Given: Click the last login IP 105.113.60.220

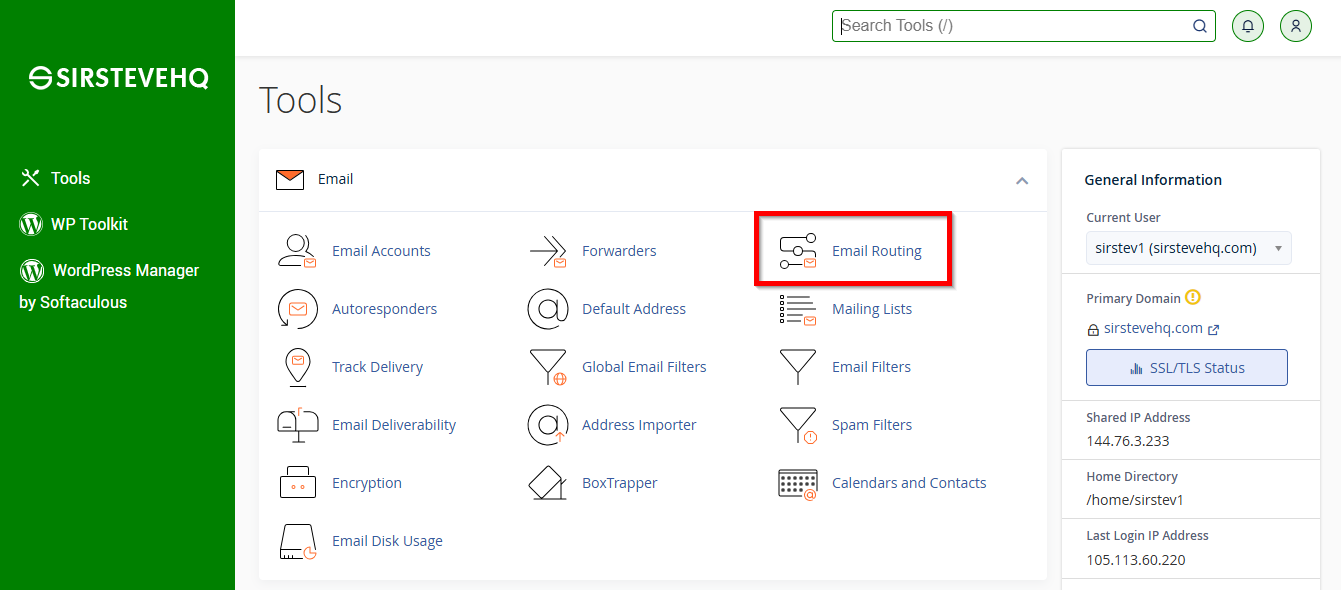Looking at the screenshot, I should 1136,560.
